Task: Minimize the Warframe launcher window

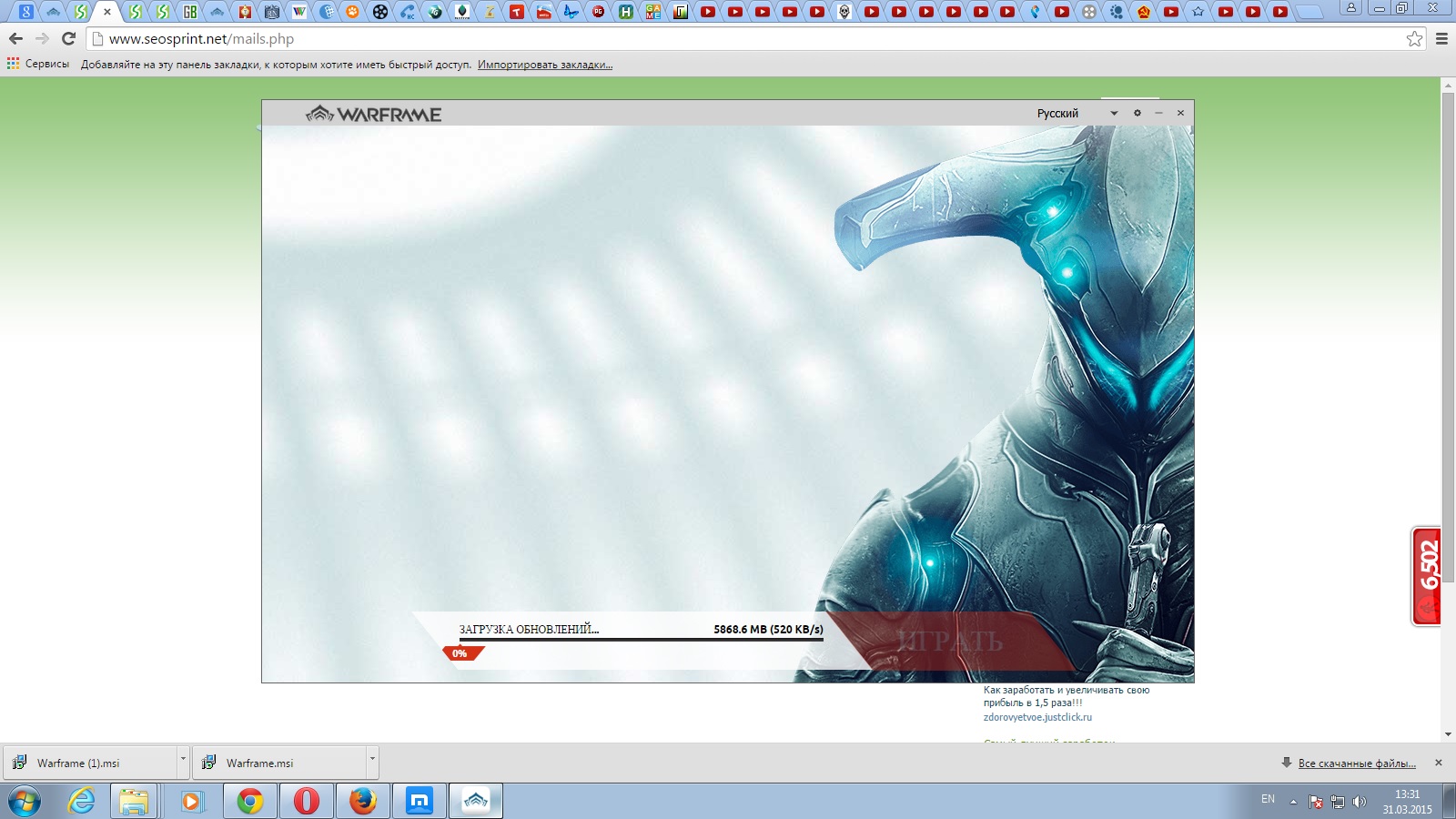Action: [x=1158, y=113]
